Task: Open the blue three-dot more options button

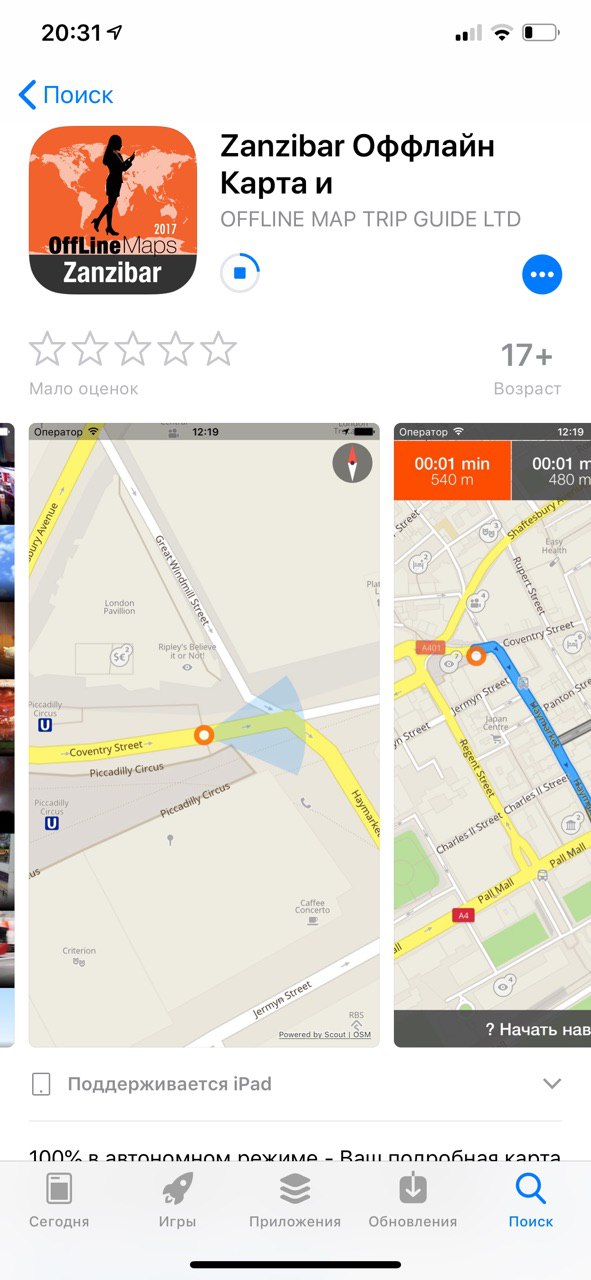Action: [x=542, y=274]
